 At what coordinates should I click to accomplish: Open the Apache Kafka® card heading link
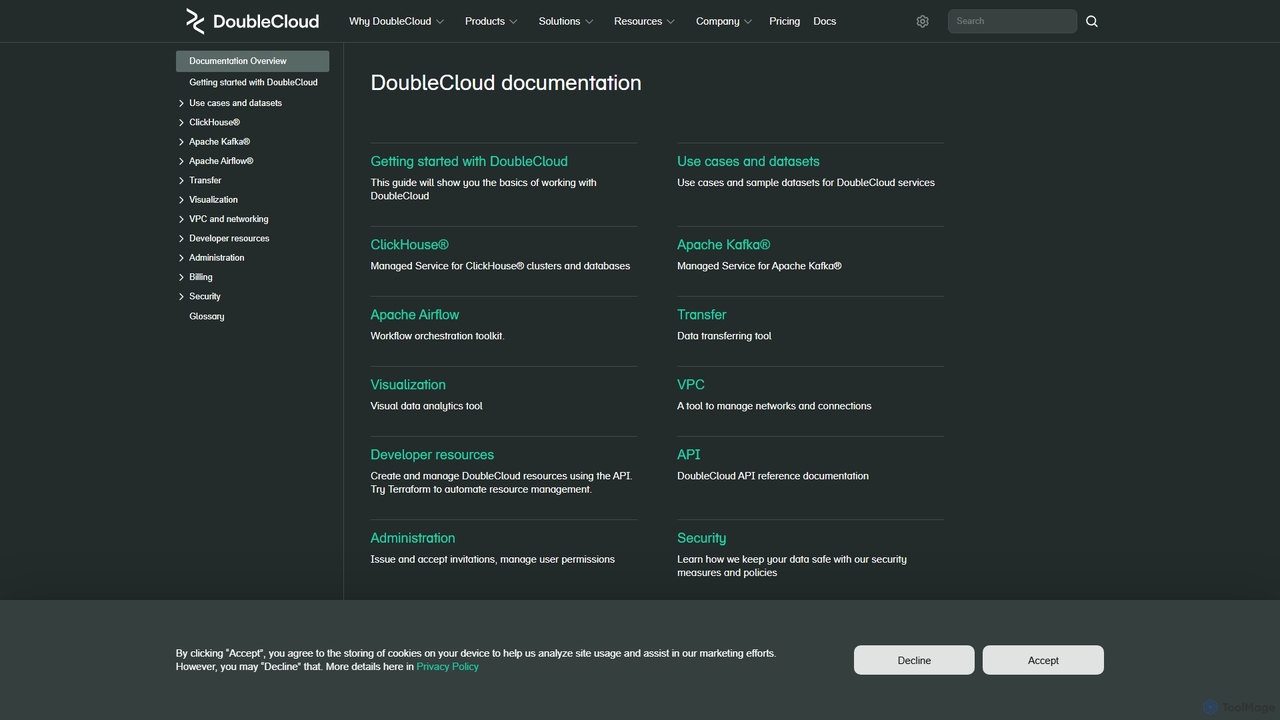click(724, 245)
